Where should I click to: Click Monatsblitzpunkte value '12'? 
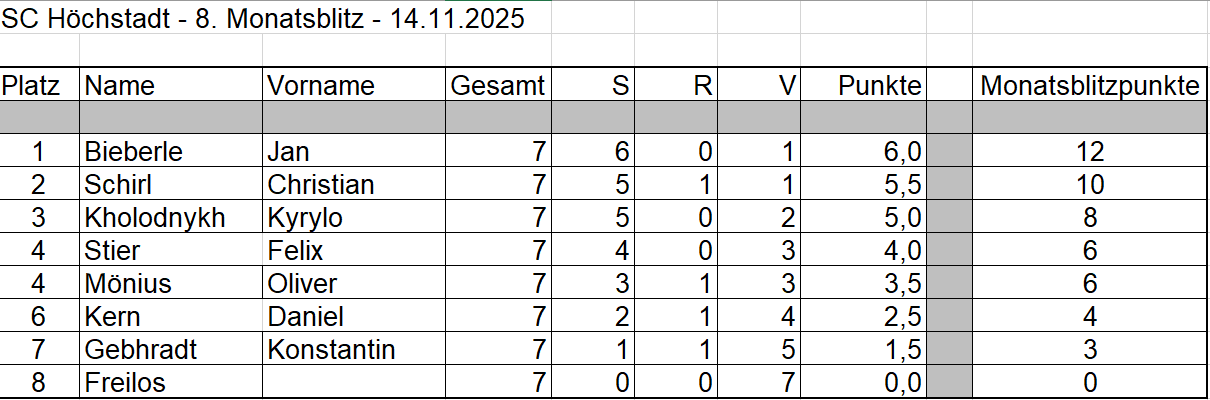click(1089, 152)
